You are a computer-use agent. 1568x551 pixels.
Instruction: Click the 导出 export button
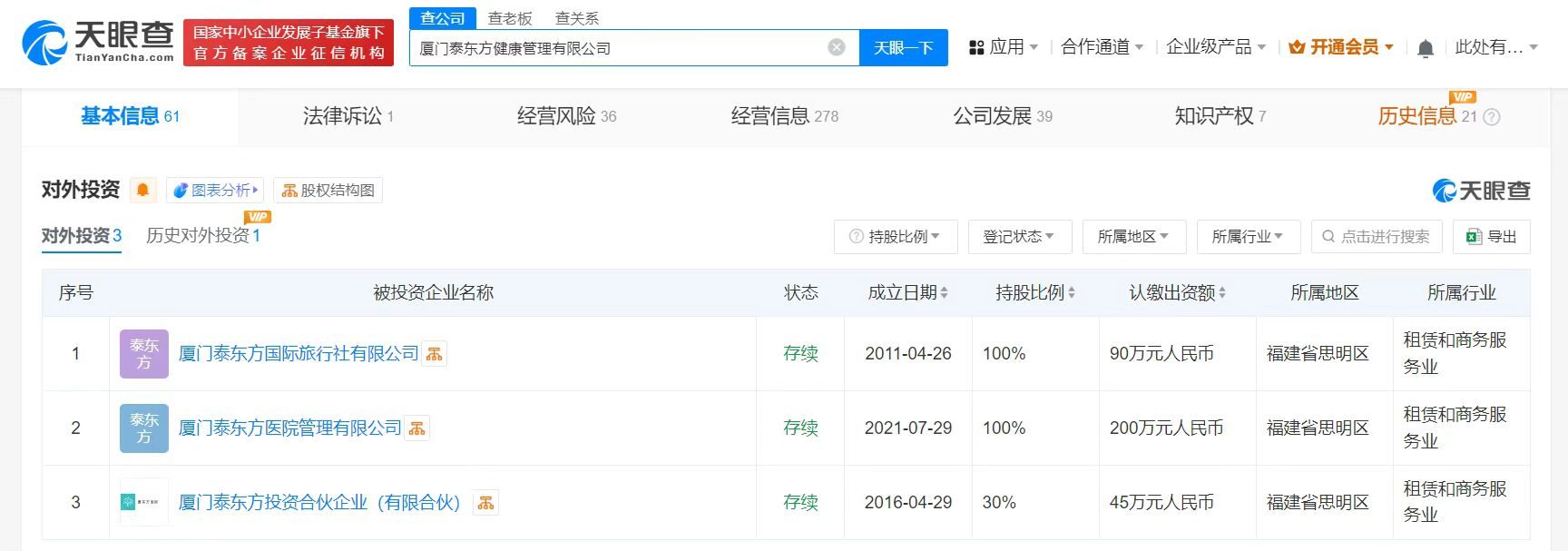(x=1491, y=237)
